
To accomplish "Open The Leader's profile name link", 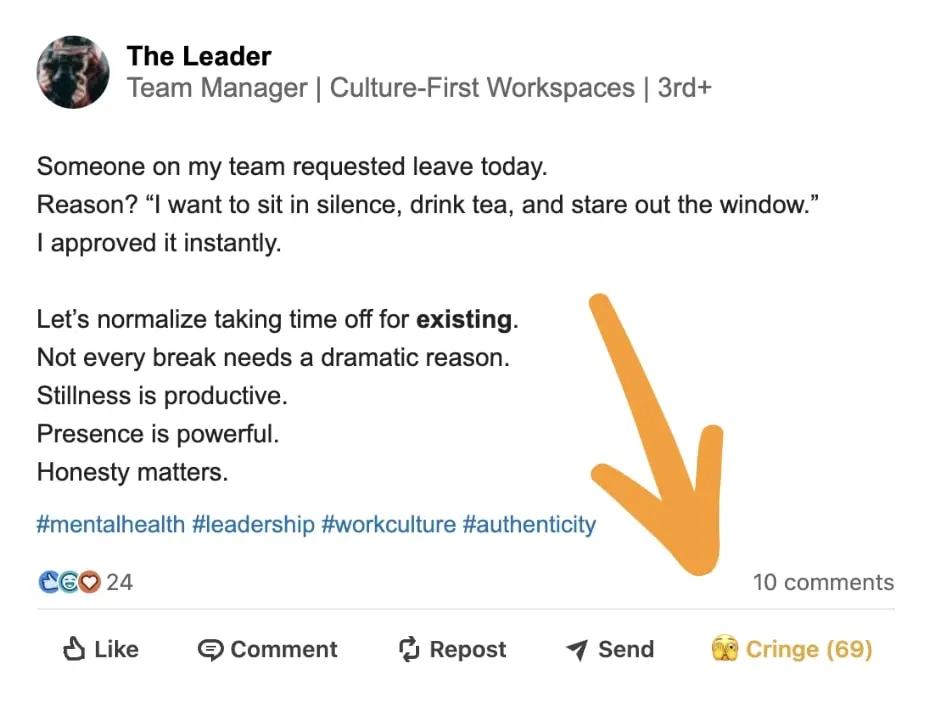I will pyautogui.click(x=198, y=56).
